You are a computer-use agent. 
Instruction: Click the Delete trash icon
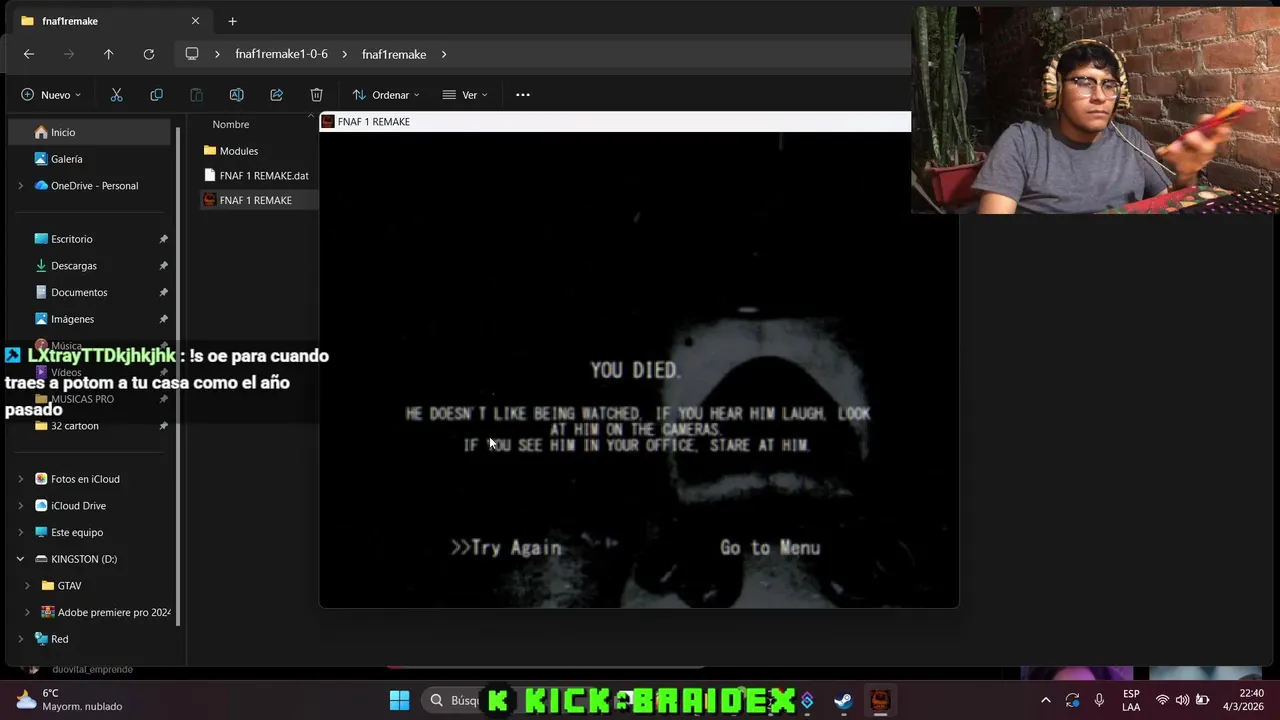point(316,95)
